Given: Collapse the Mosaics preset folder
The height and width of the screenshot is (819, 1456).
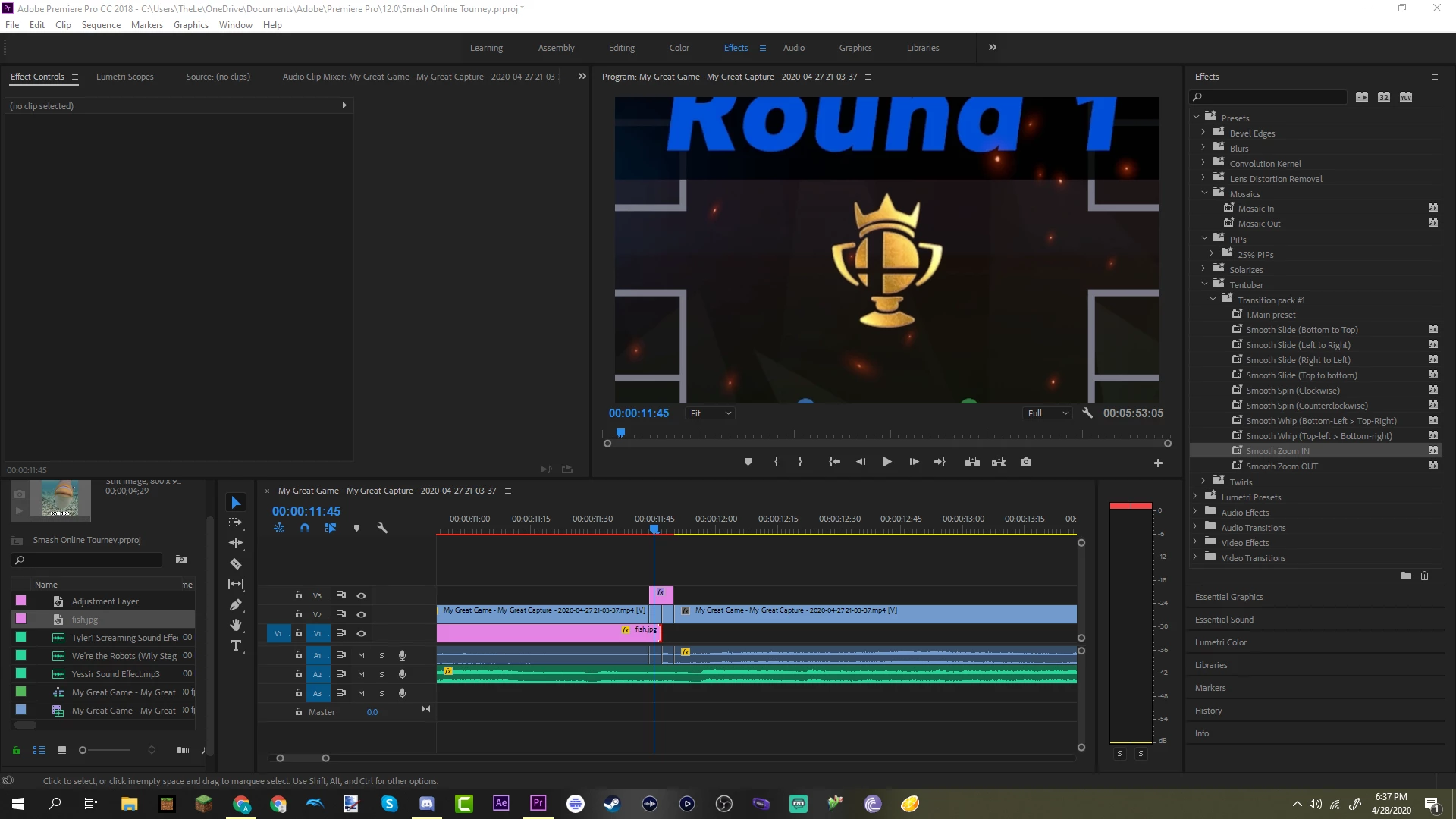Looking at the screenshot, I should click(1204, 193).
